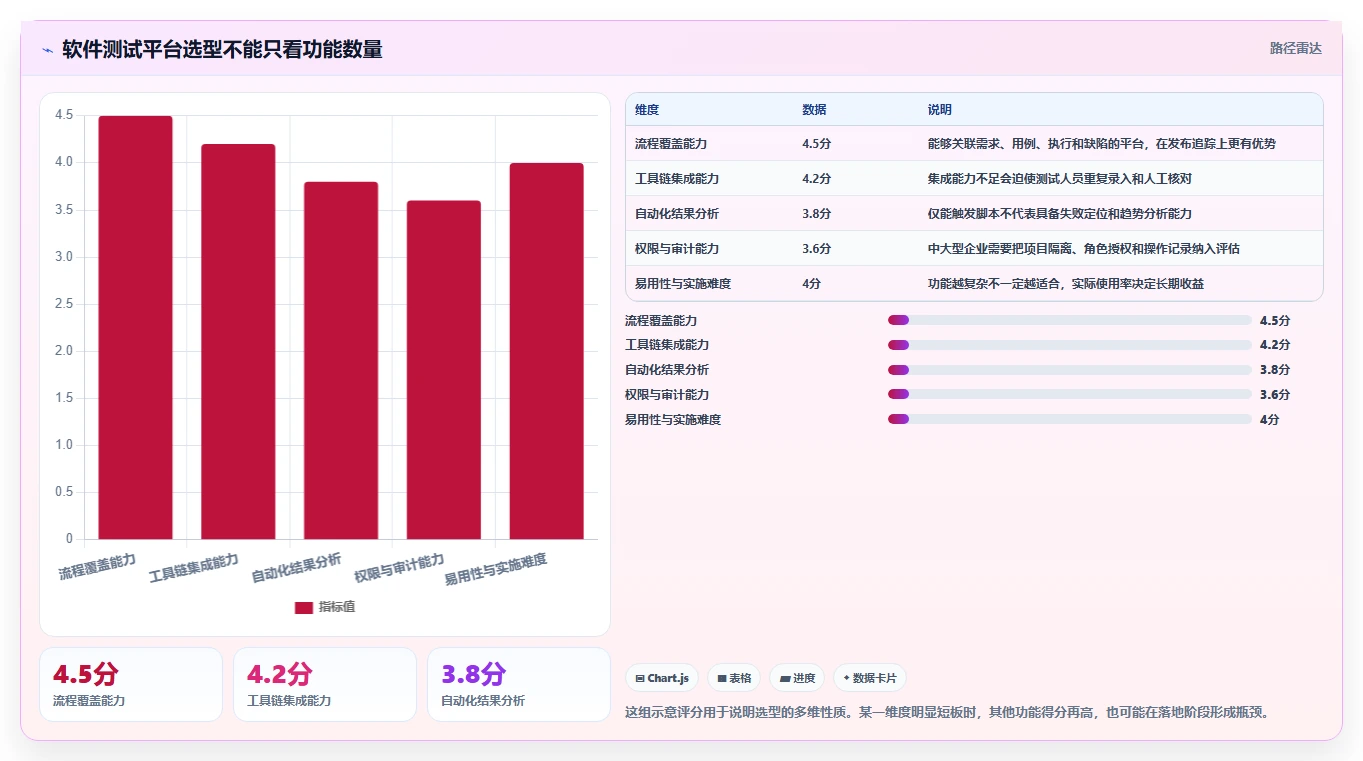Click the 4分 cell in the table

pyautogui.click(x=811, y=284)
